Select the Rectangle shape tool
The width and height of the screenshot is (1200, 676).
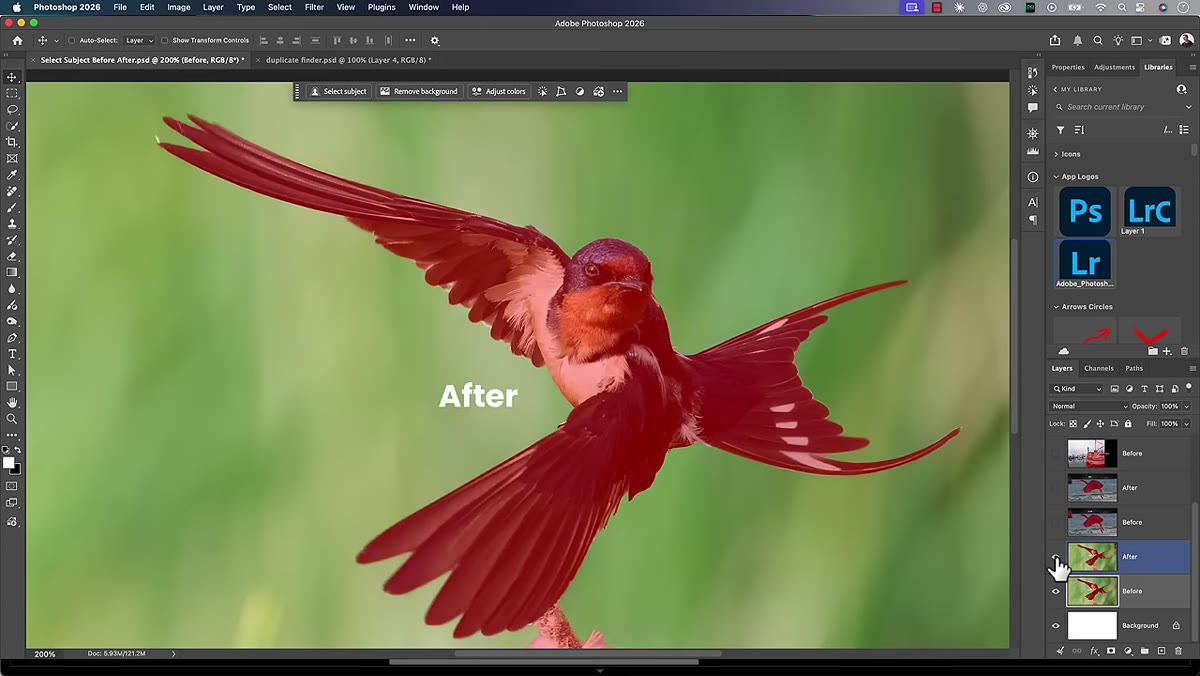coord(12,386)
